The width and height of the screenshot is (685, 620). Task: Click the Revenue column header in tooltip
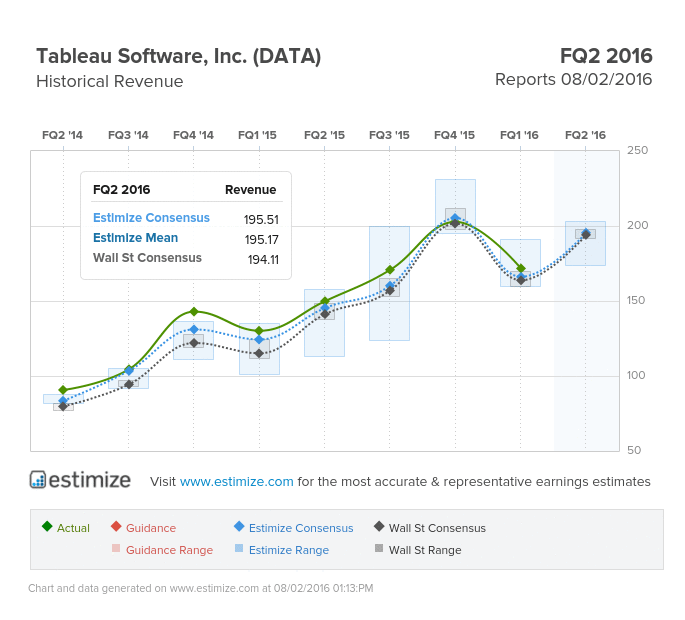250,190
